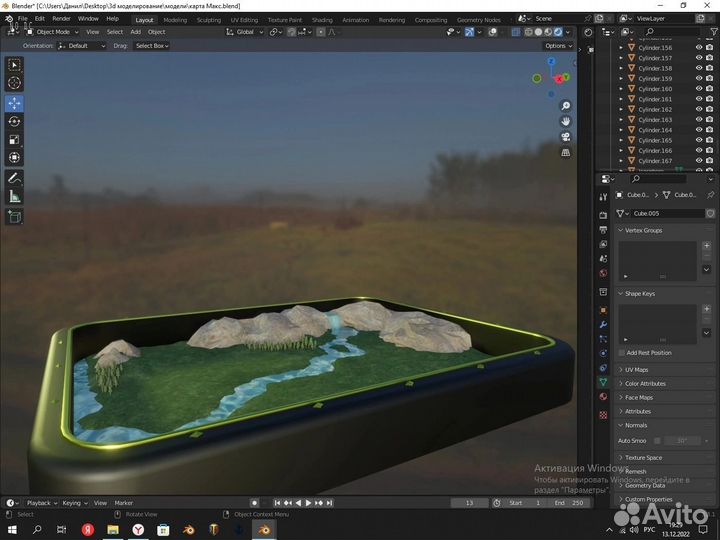Open the Options dropdown
The width and height of the screenshot is (720, 540).
click(x=558, y=46)
